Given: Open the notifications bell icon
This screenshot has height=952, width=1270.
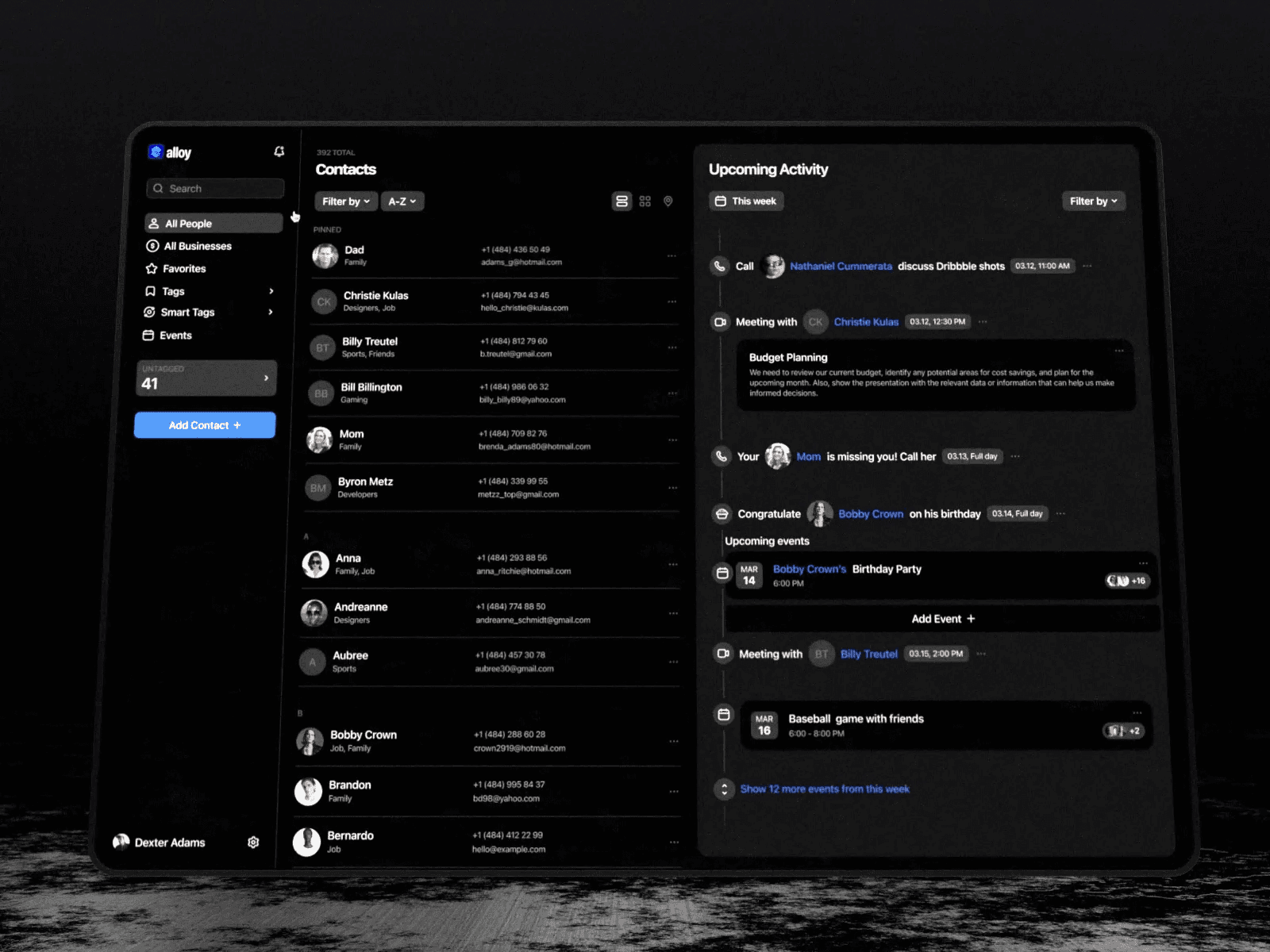Looking at the screenshot, I should [279, 152].
